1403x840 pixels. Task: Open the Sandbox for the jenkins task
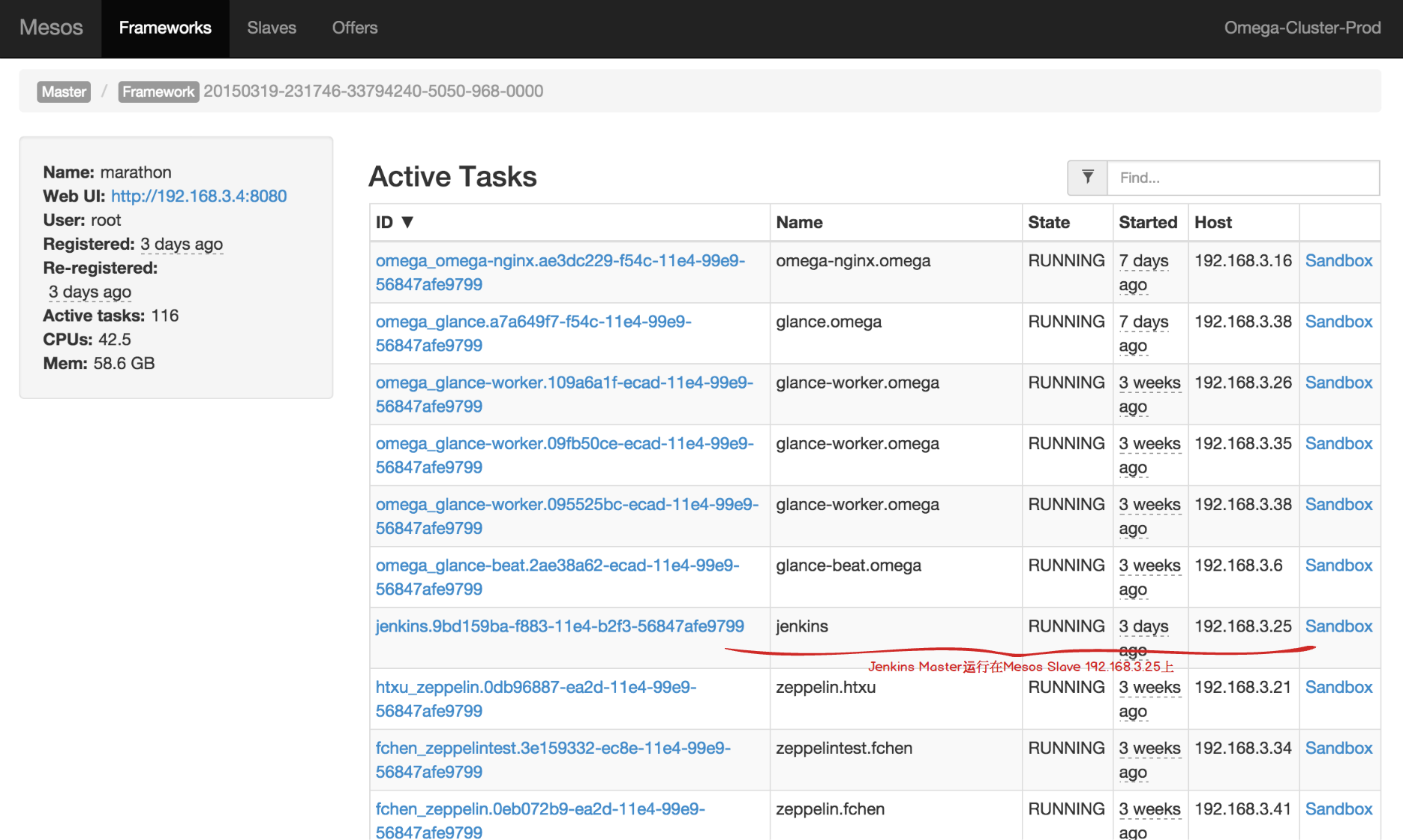point(1338,626)
